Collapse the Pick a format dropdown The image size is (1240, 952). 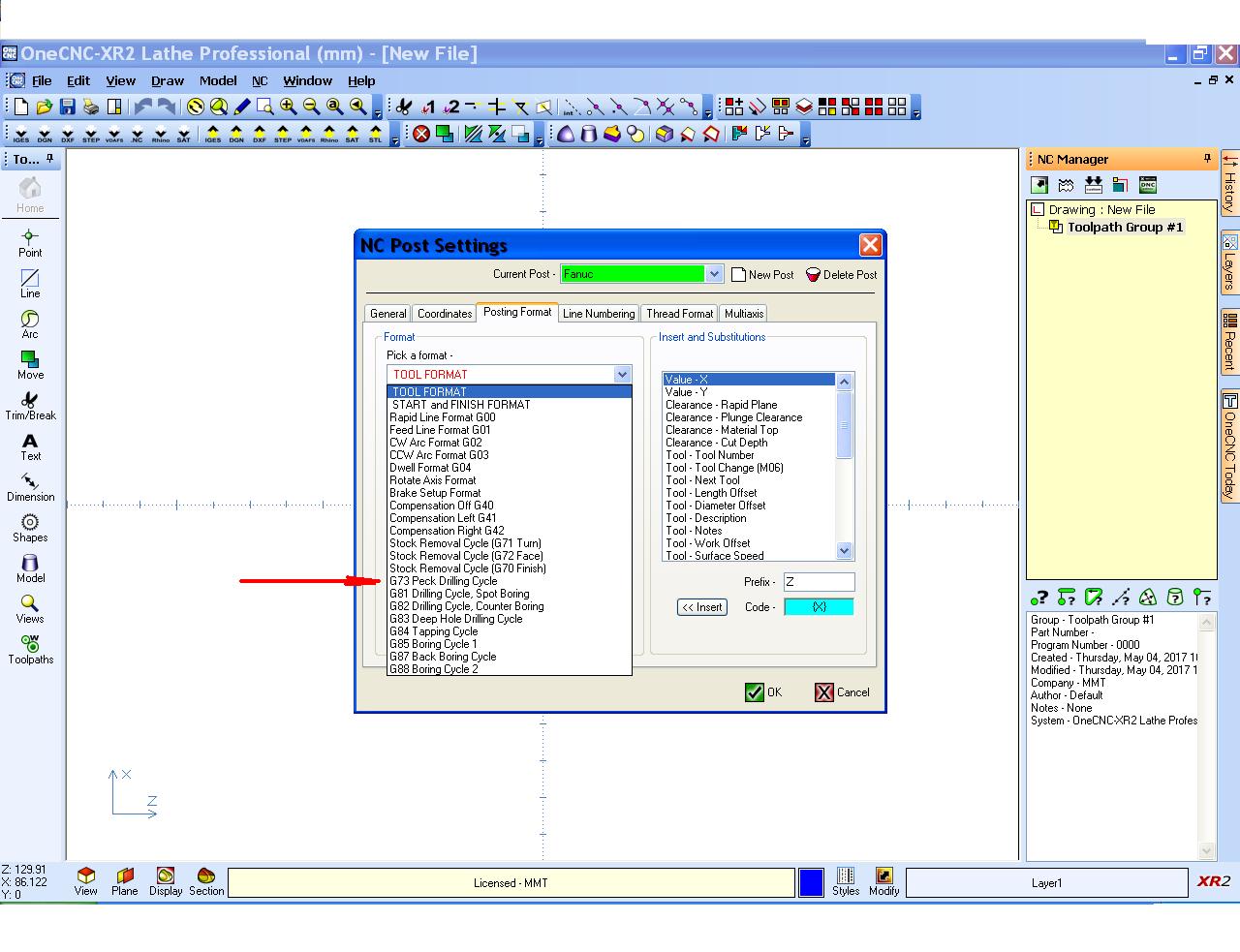pos(622,374)
